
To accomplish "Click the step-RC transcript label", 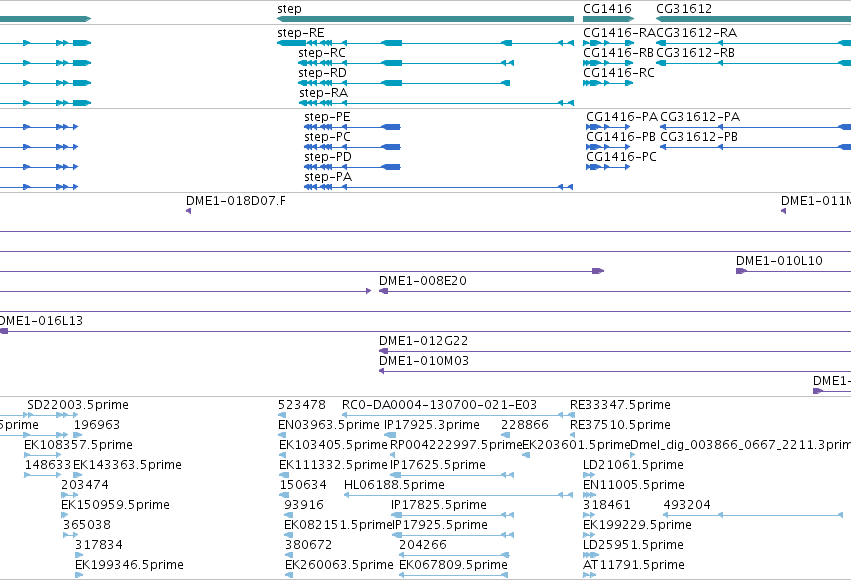I will tap(321, 53).
